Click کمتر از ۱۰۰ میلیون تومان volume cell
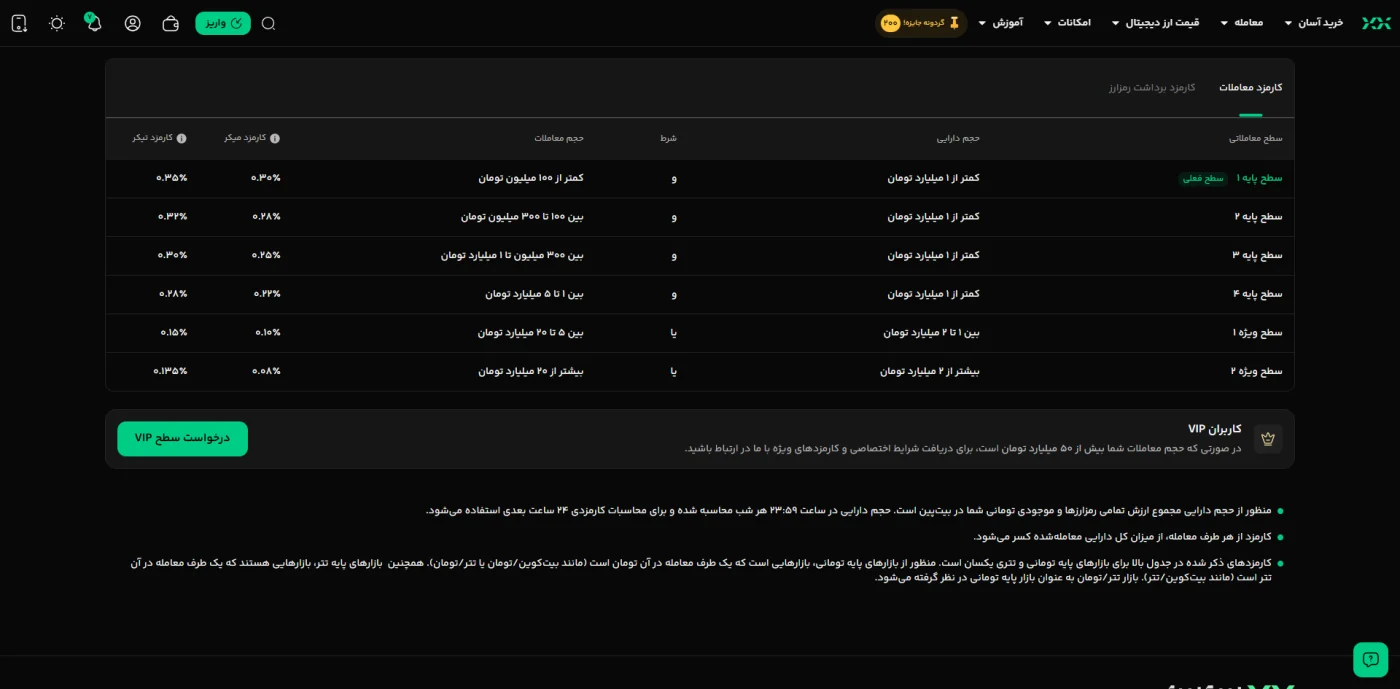1400x689 pixels. pyautogui.click(x=530, y=178)
